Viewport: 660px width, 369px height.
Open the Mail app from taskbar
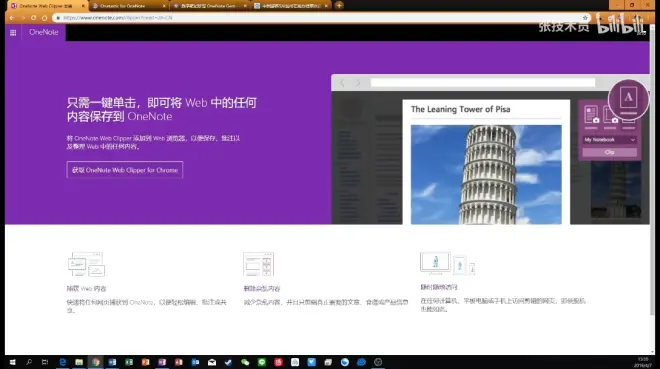(x=212, y=362)
